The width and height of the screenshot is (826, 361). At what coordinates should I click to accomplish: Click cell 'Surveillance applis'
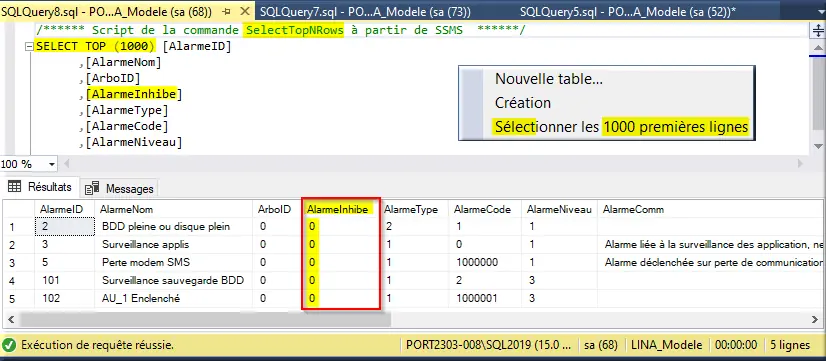point(173,245)
